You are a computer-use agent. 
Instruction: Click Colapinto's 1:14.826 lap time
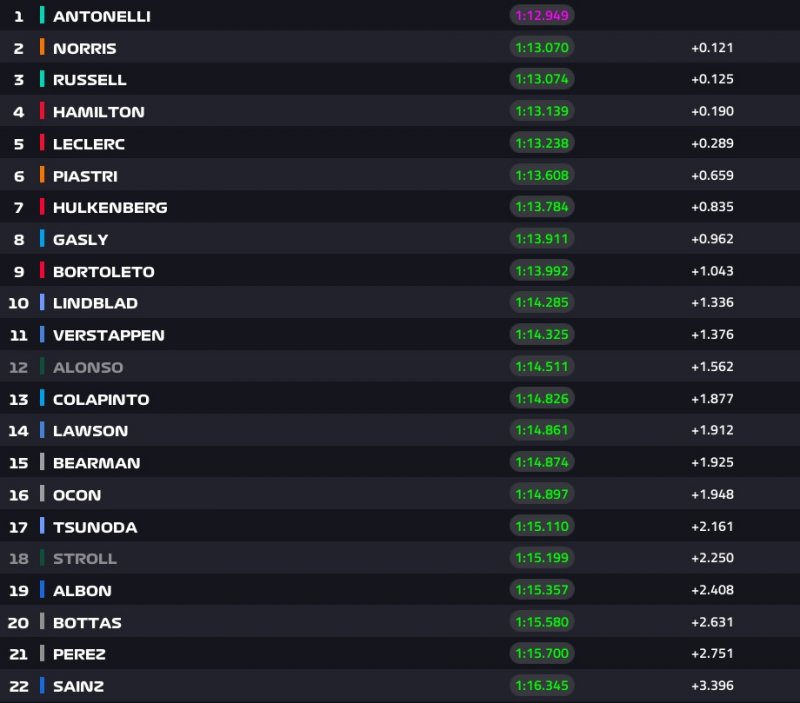542,398
